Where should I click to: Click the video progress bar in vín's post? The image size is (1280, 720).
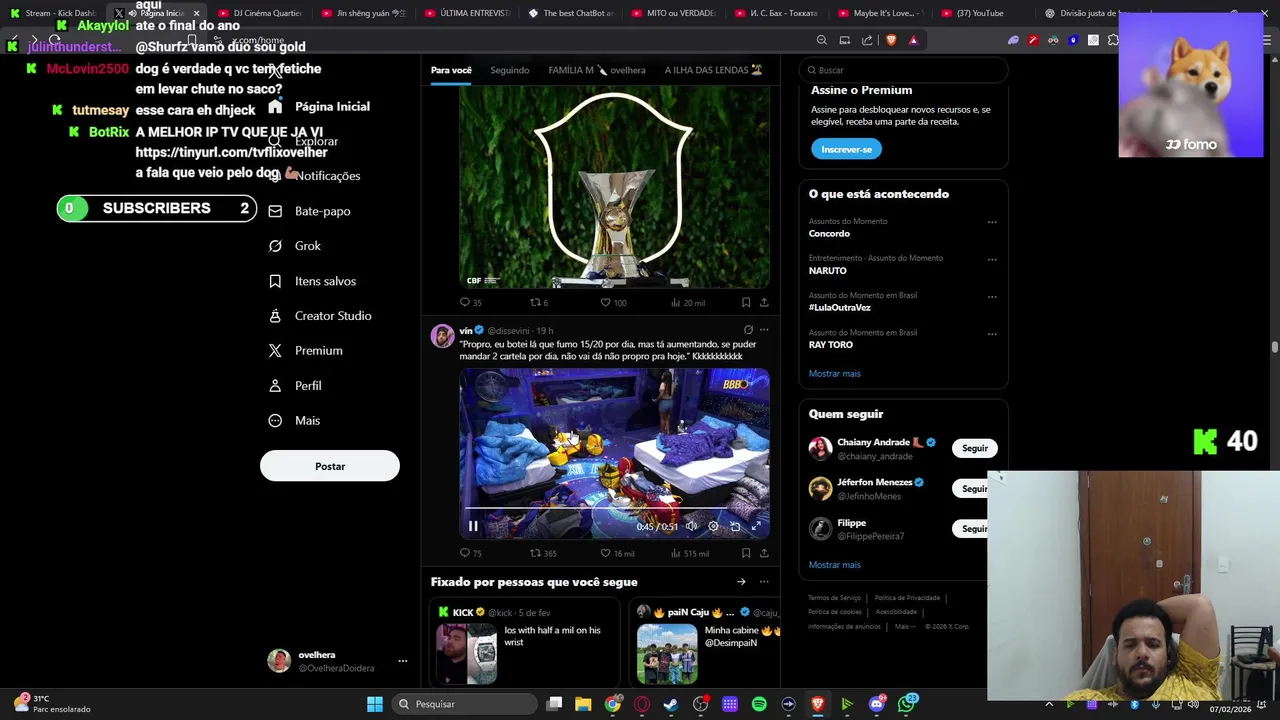point(614,509)
